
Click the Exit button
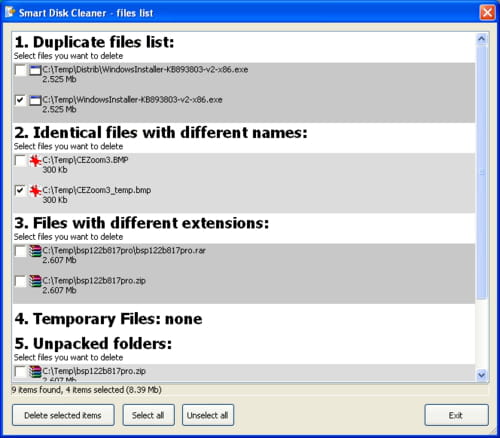point(456,415)
